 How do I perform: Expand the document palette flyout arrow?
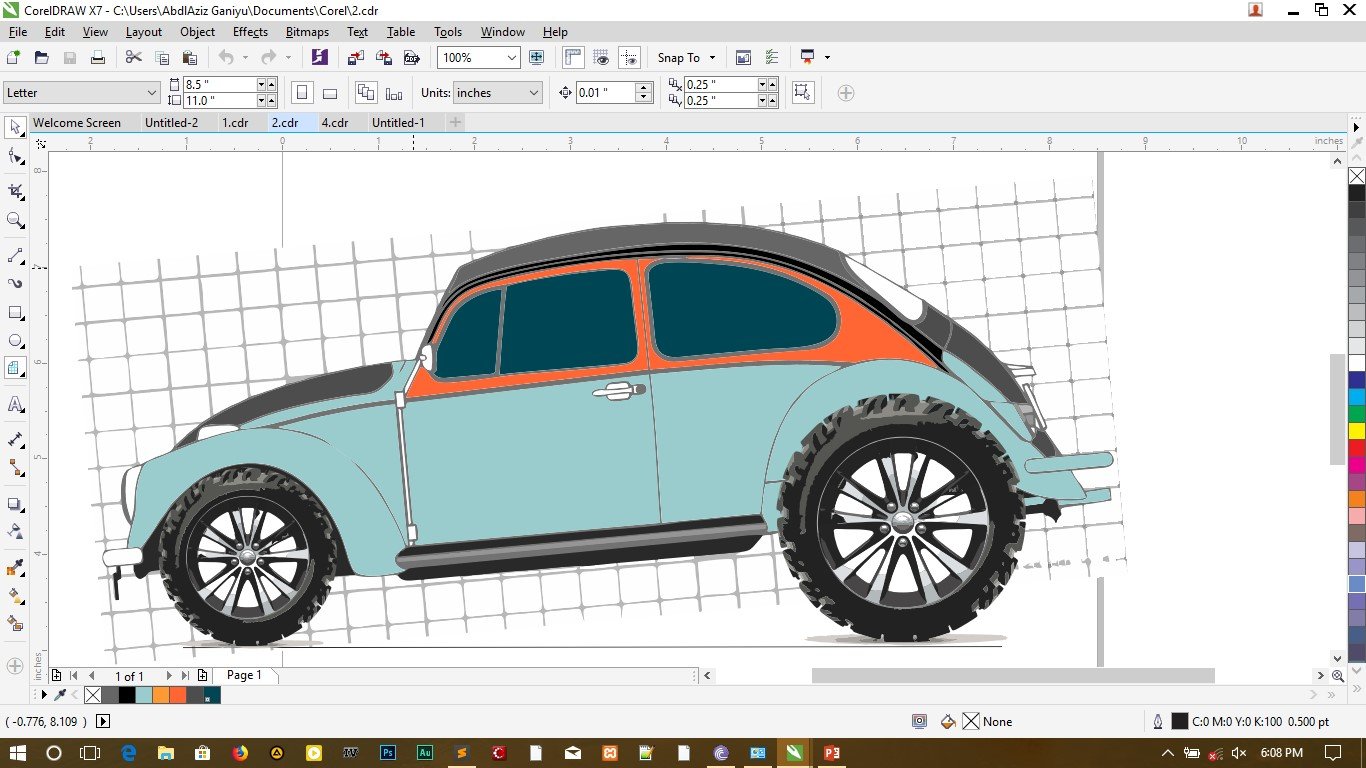(43, 694)
